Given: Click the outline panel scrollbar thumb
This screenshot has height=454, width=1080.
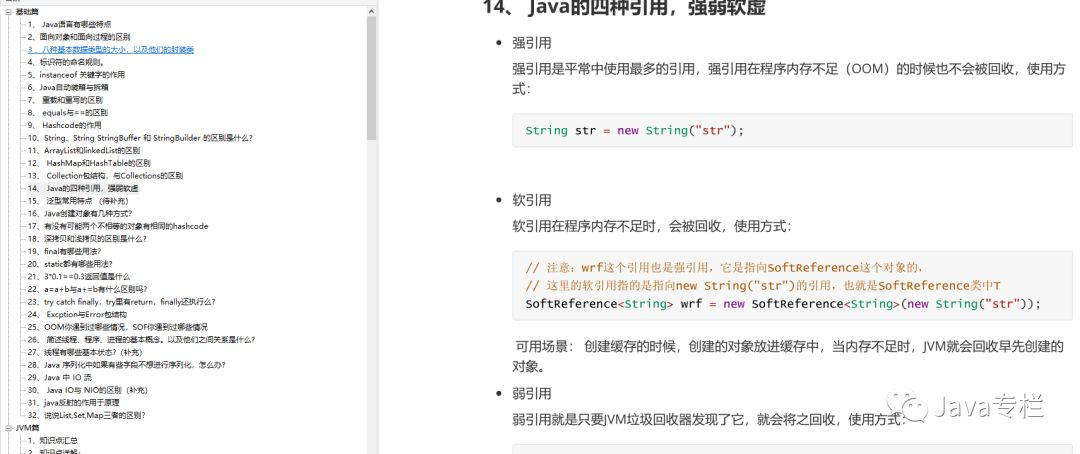Looking at the screenshot, I should pos(372,78).
